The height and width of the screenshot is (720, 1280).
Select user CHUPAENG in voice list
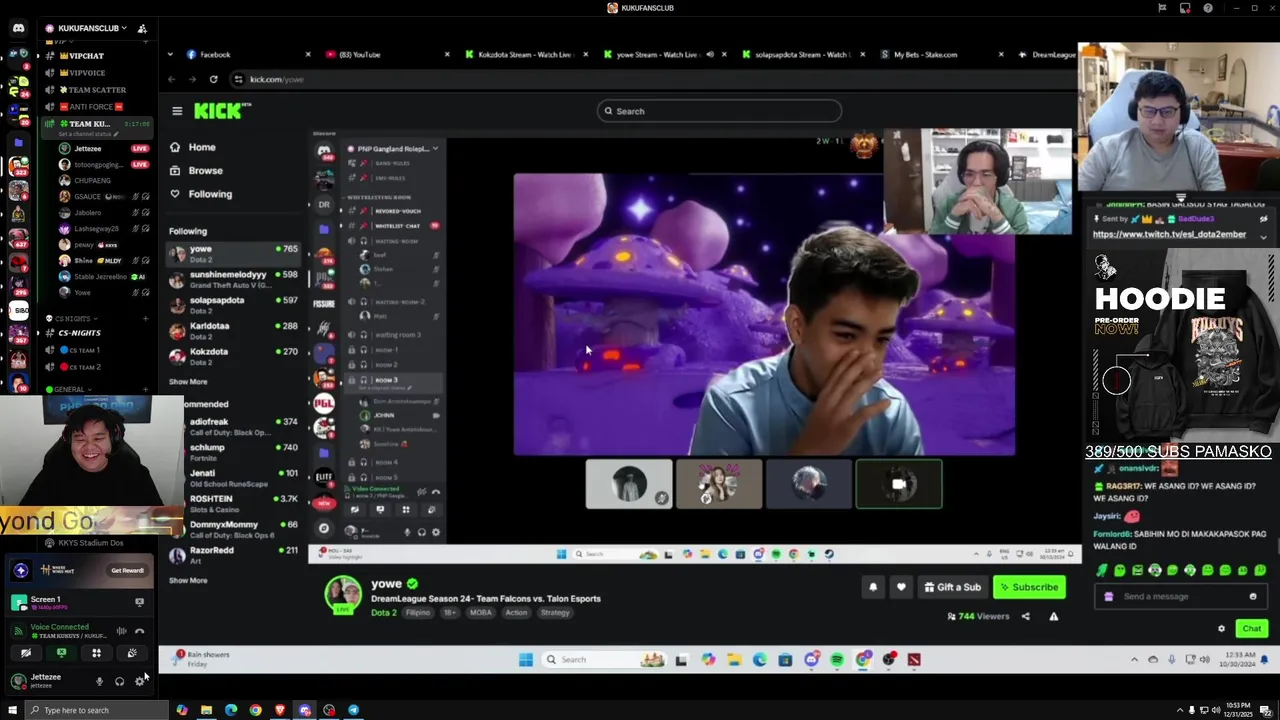tap(103, 180)
